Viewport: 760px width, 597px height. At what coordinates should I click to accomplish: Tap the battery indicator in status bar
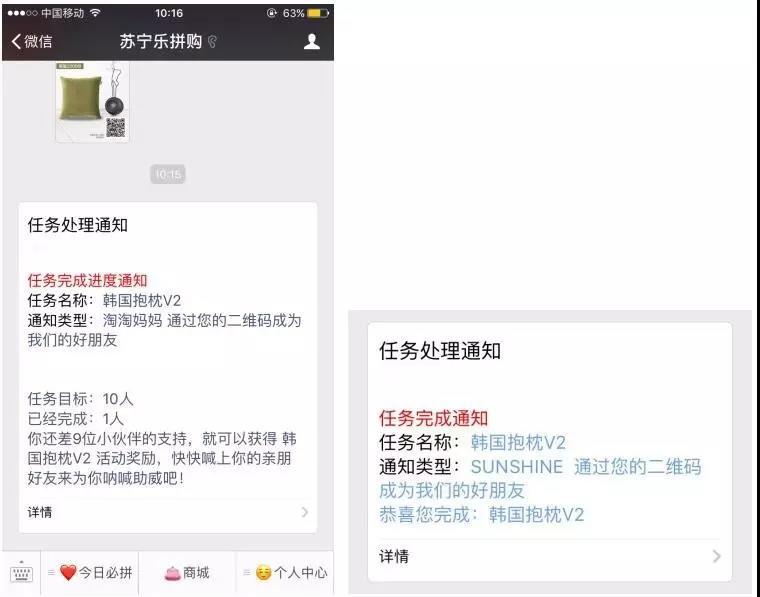point(318,14)
